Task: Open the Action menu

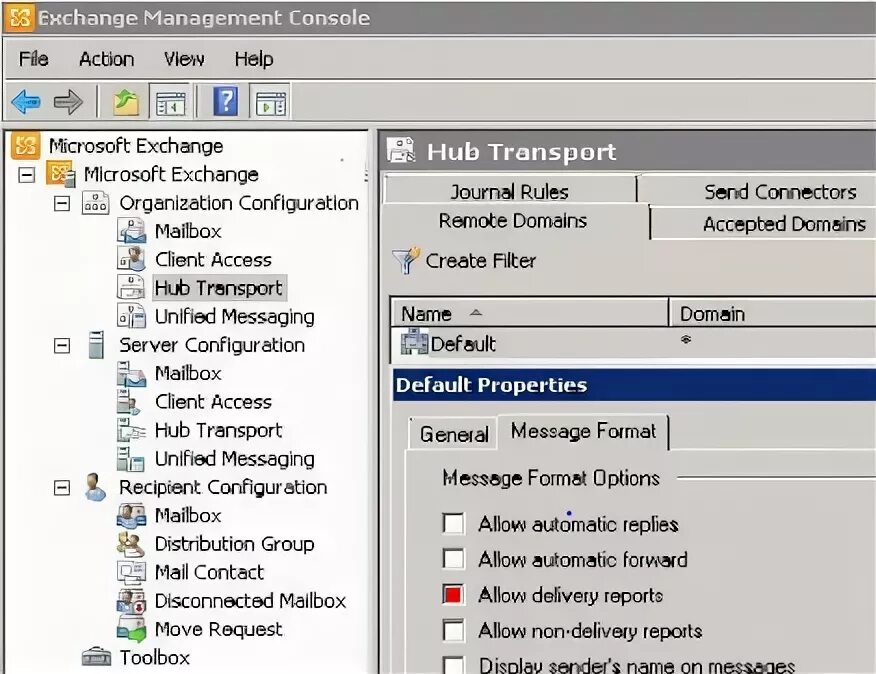Action: 107,59
